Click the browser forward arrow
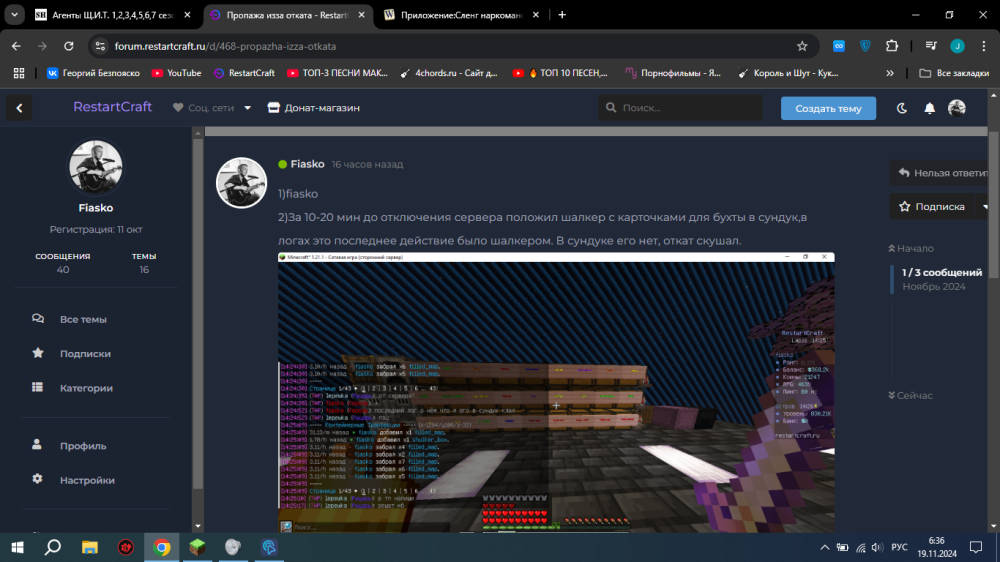1000x562 pixels. click(42, 46)
